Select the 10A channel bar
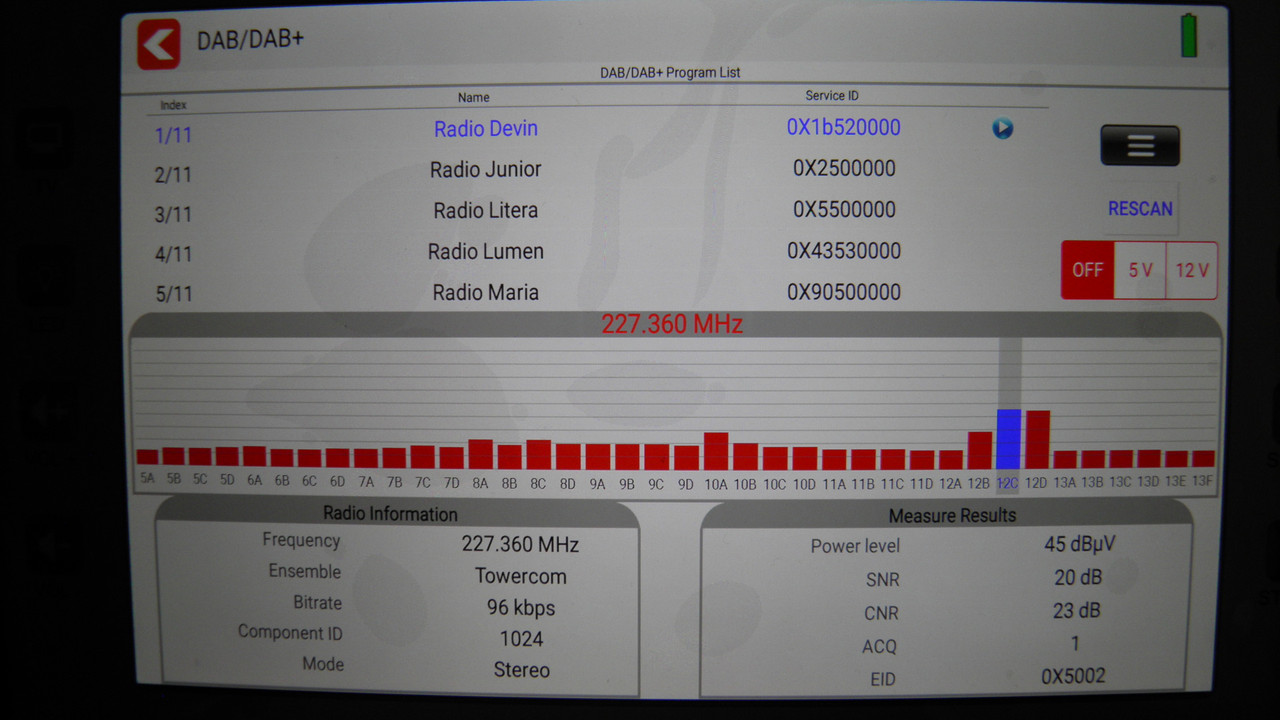Image resolution: width=1280 pixels, height=720 pixels. point(716,451)
